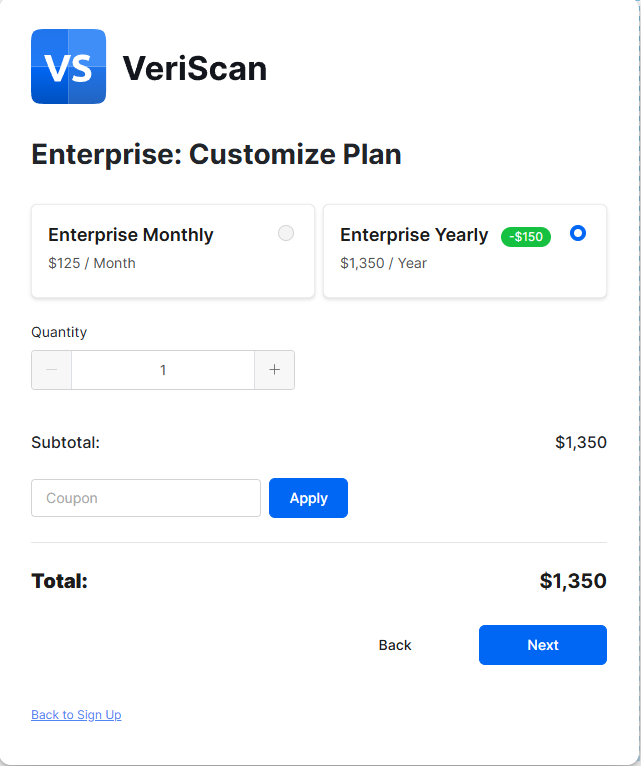Click the bold Total amount value
The width and height of the screenshot is (641, 766).
(572, 581)
